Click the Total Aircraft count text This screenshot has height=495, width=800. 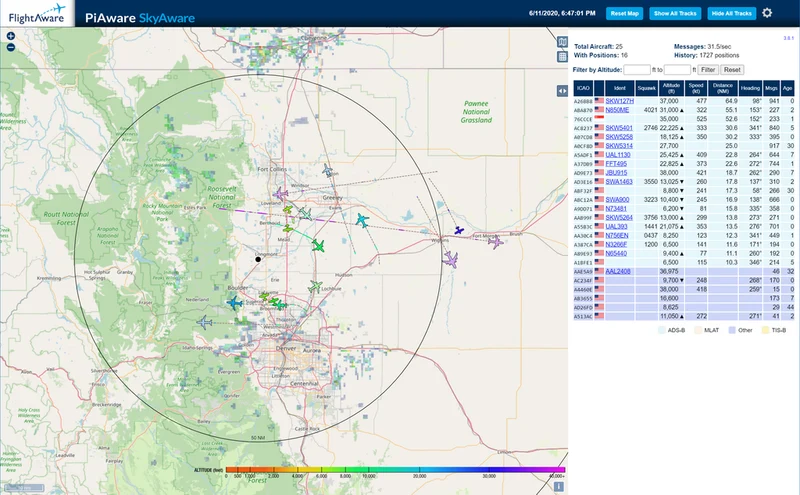click(598, 46)
